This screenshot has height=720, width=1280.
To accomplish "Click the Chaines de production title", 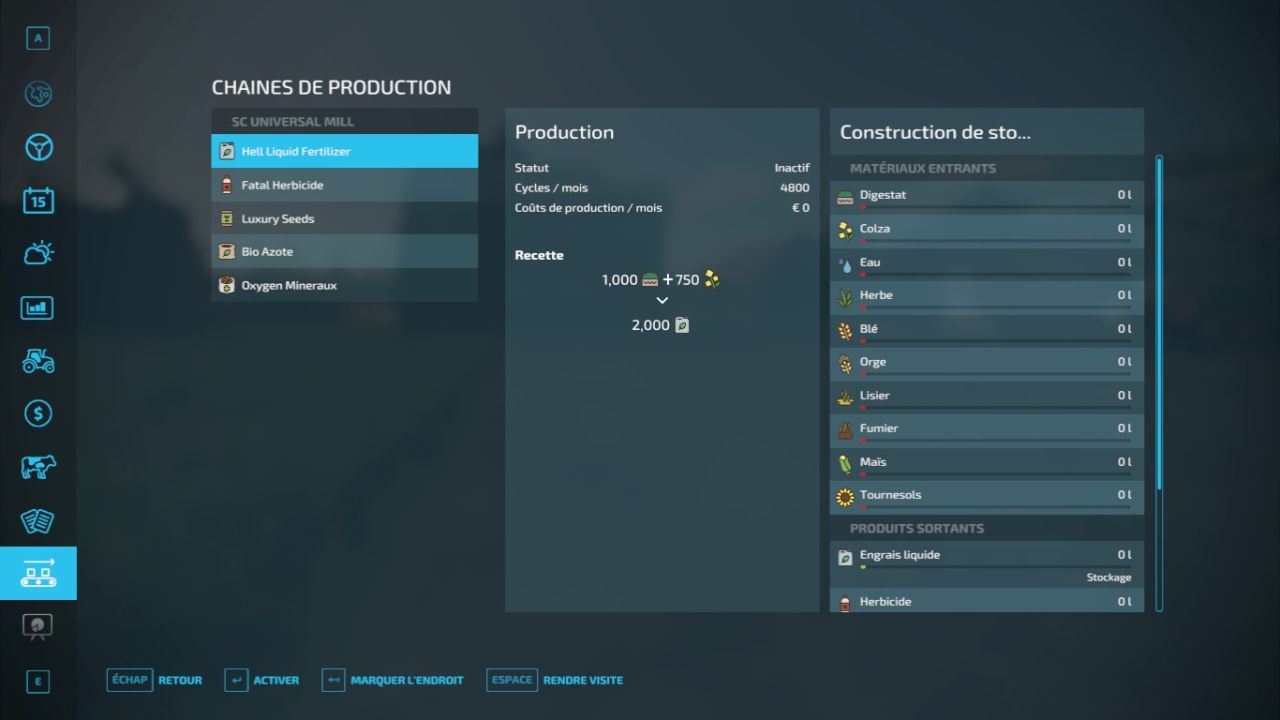I will click(331, 88).
